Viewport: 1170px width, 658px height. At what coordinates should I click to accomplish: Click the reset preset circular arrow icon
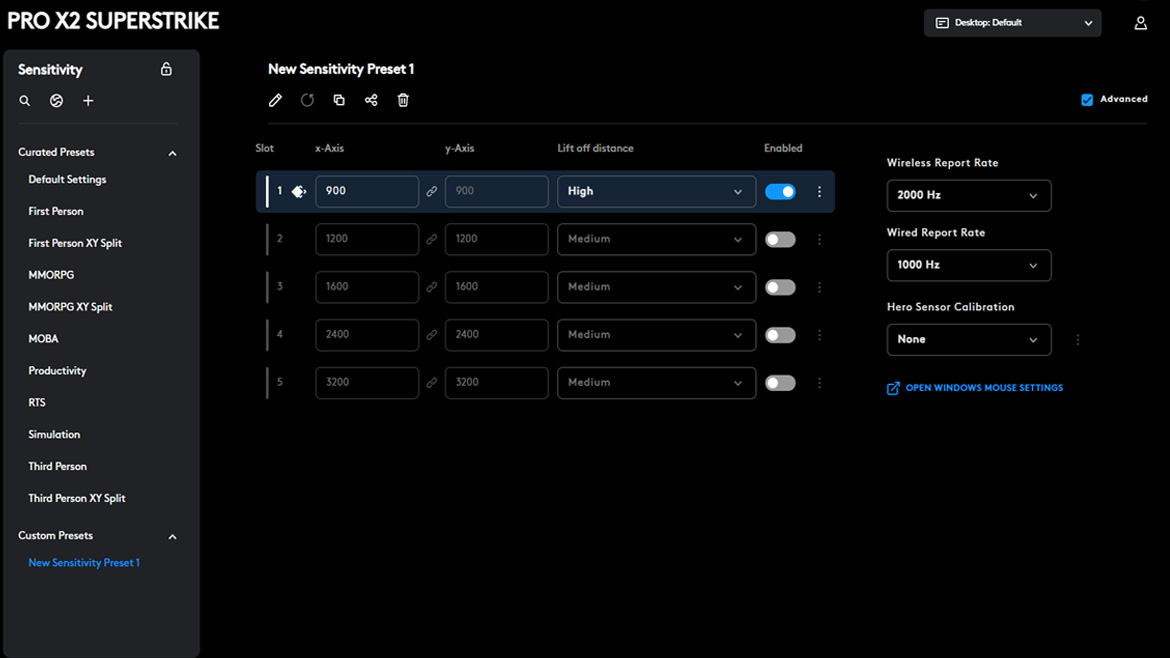coord(307,100)
